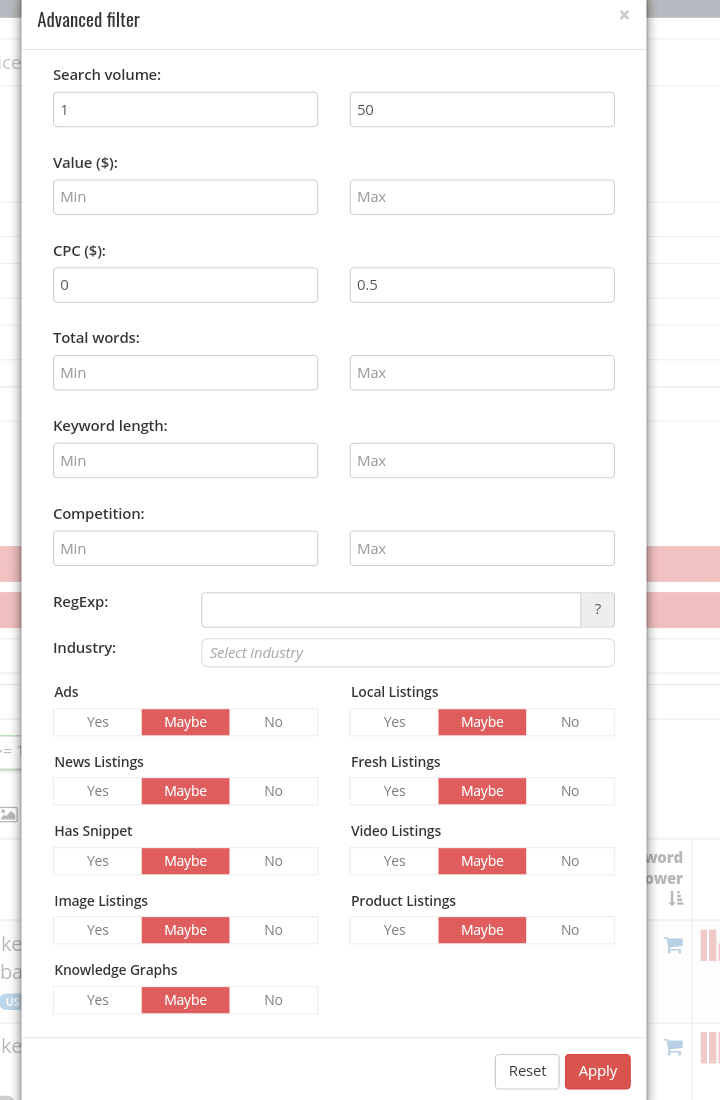Set Fresh Listings to No
Screen dimensions: 720x1100
pos(570,791)
